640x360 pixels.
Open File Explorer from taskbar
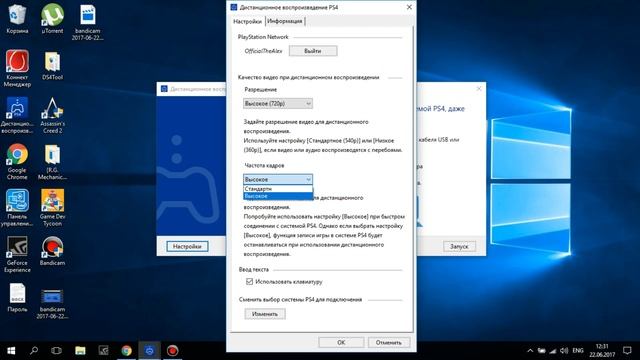pyautogui.click(x=80, y=350)
